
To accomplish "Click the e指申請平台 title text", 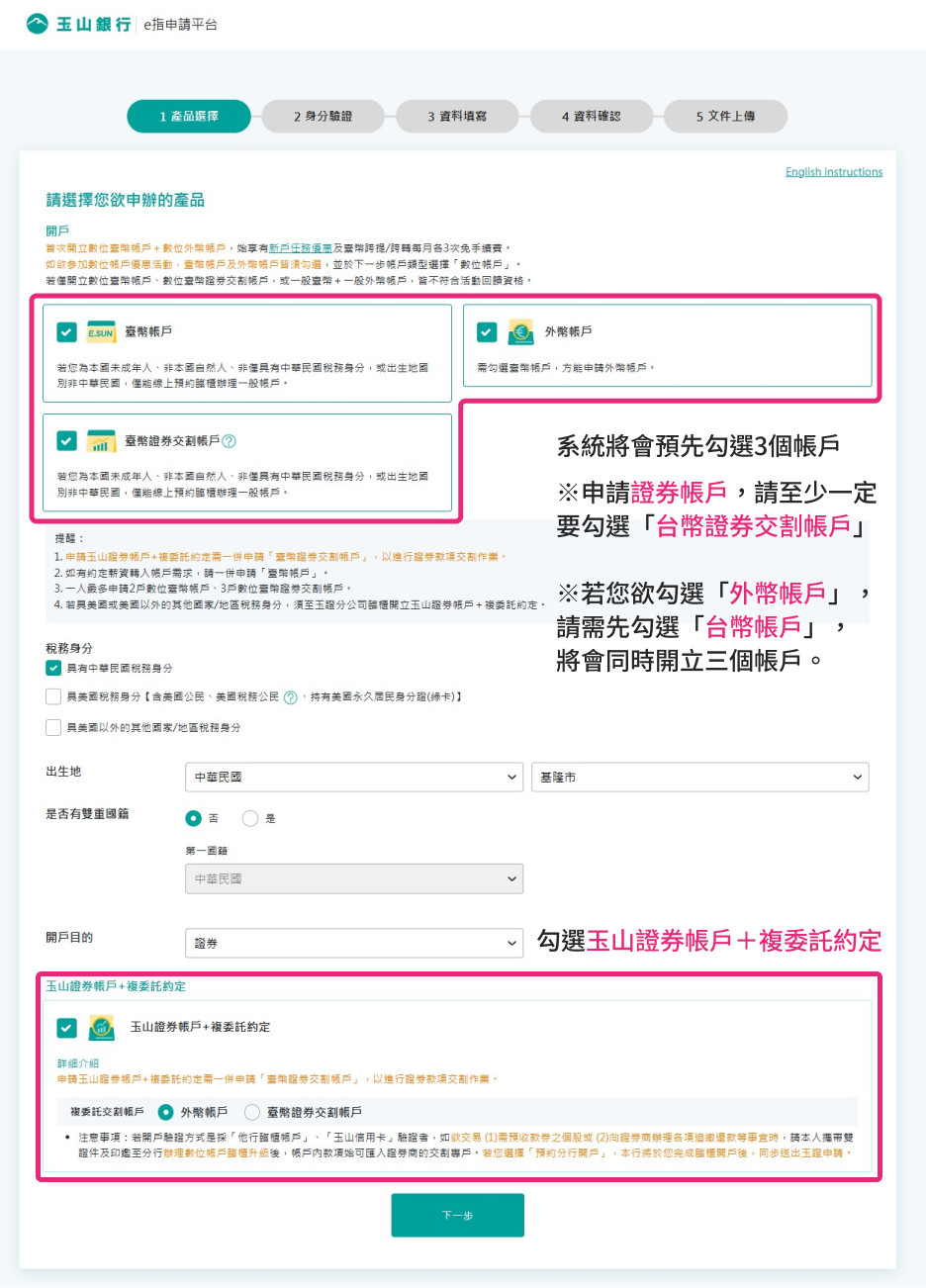I will tap(180, 25).
